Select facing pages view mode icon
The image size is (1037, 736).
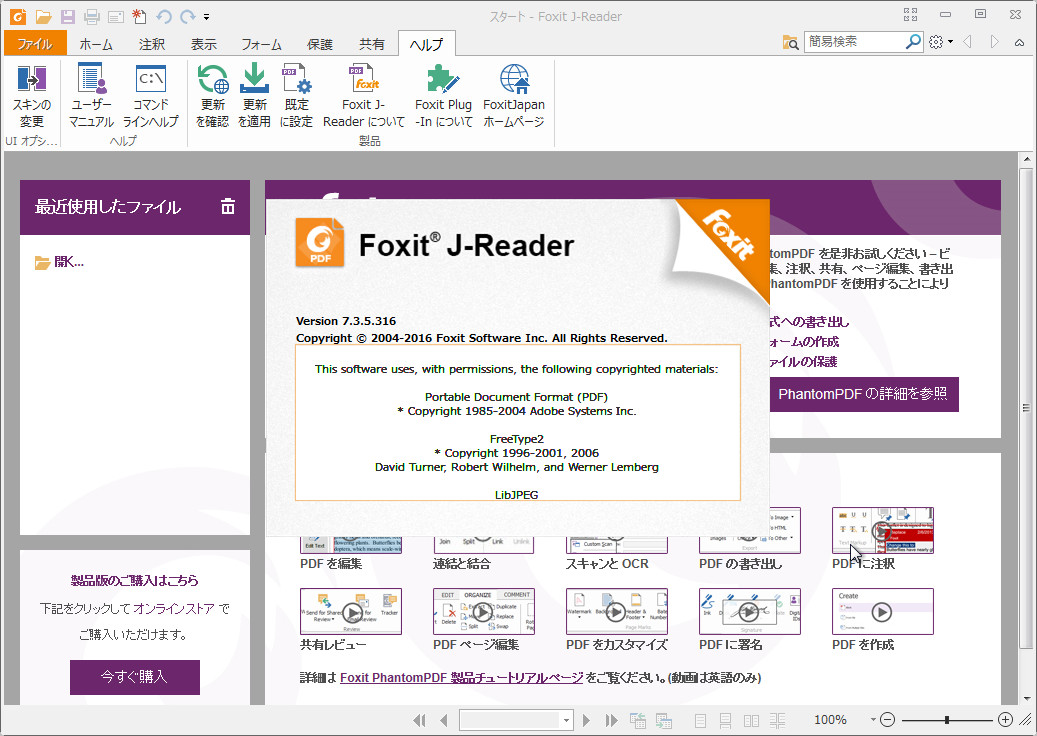coord(751,720)
